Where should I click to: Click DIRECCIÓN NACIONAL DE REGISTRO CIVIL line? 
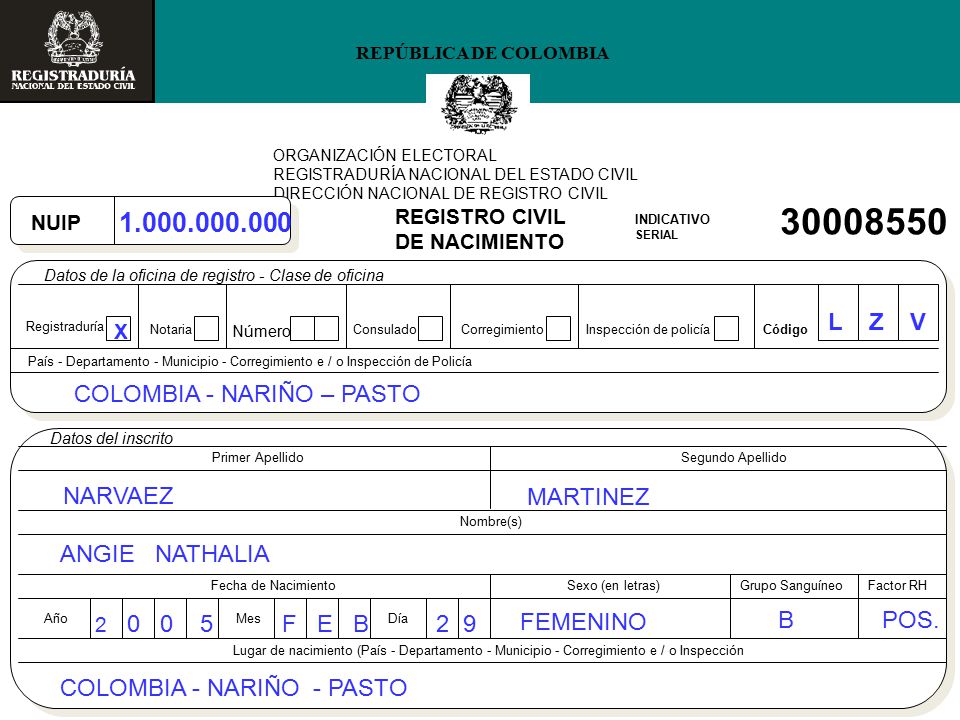pos(440,193)
